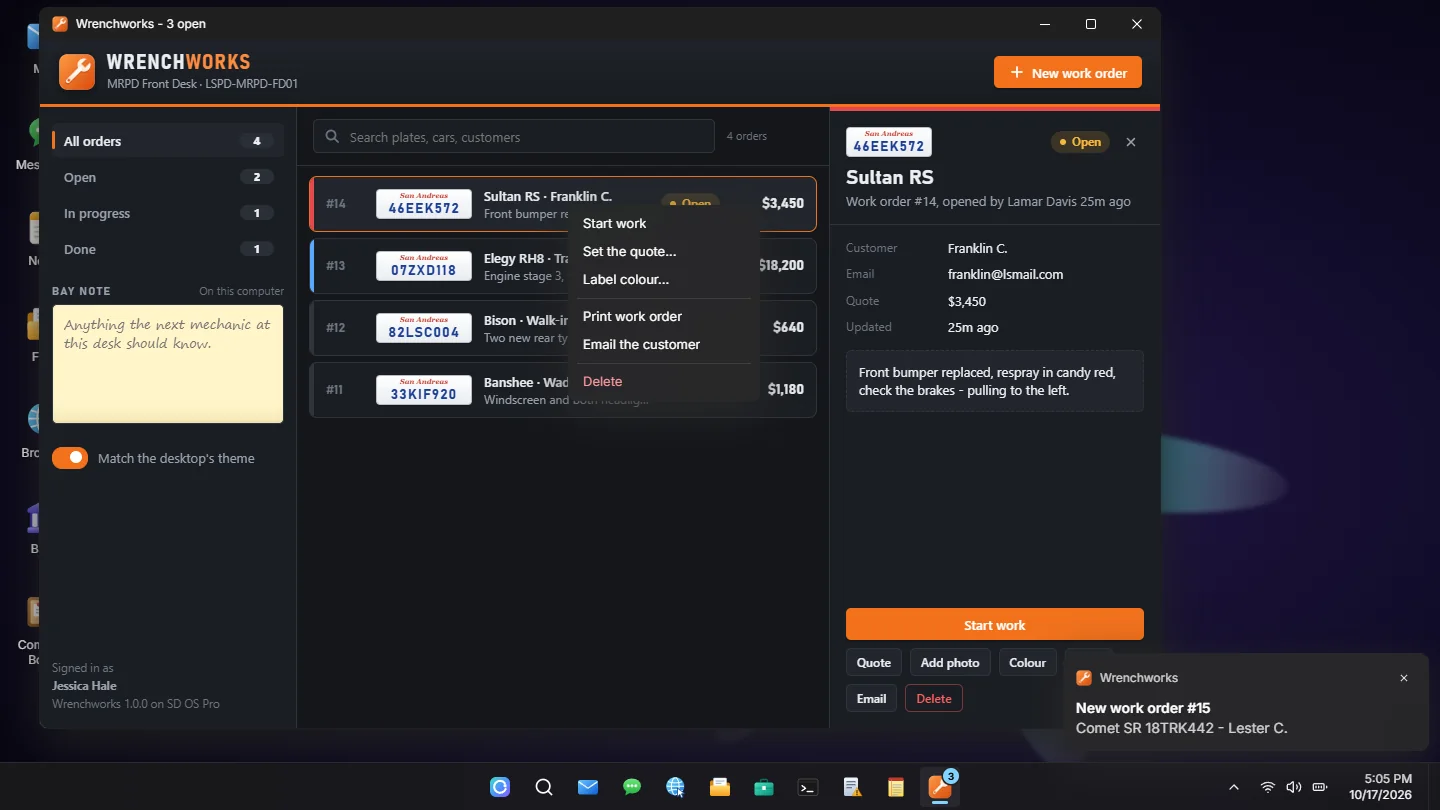This screenshot has width=1440, height=810.
Task: Expand the hidden tray icons chevron
Action: click(x=1234, y=787)
